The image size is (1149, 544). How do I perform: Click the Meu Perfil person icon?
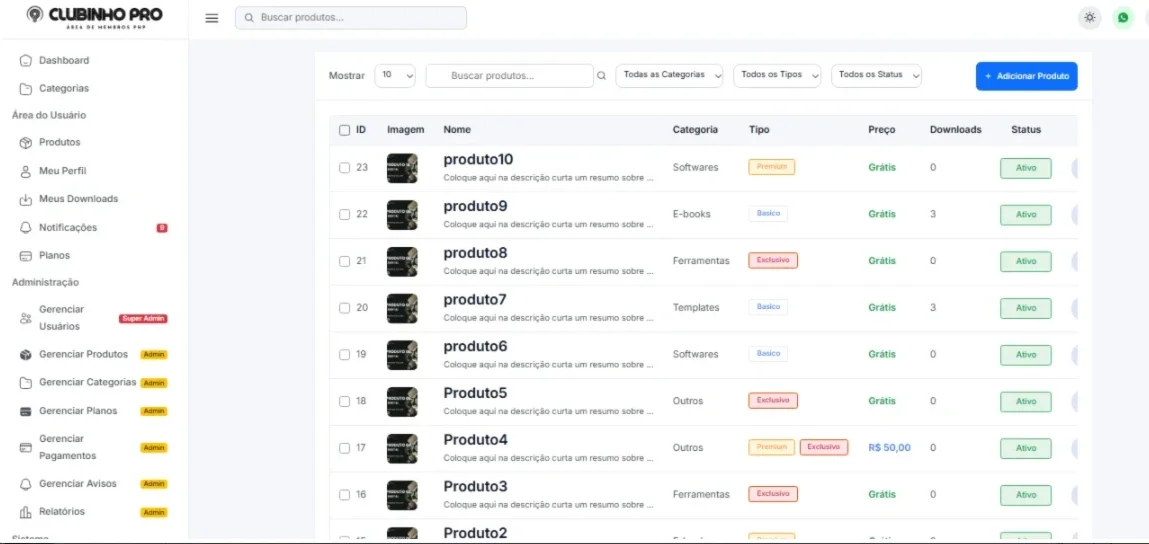click(26, 171)
